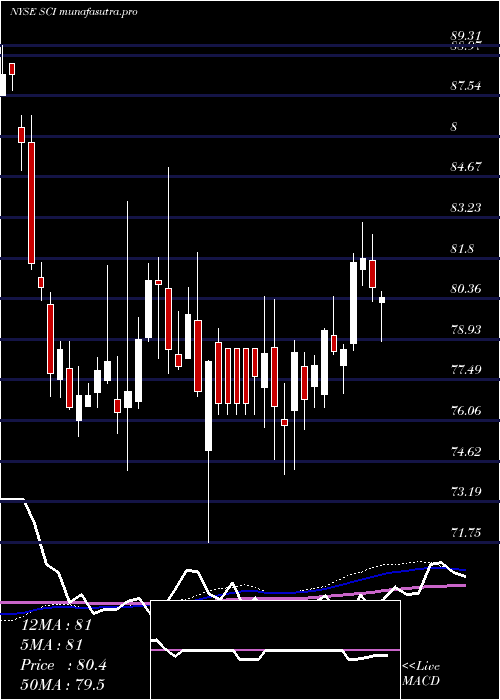Click the 84.67 price axis label

467,167
